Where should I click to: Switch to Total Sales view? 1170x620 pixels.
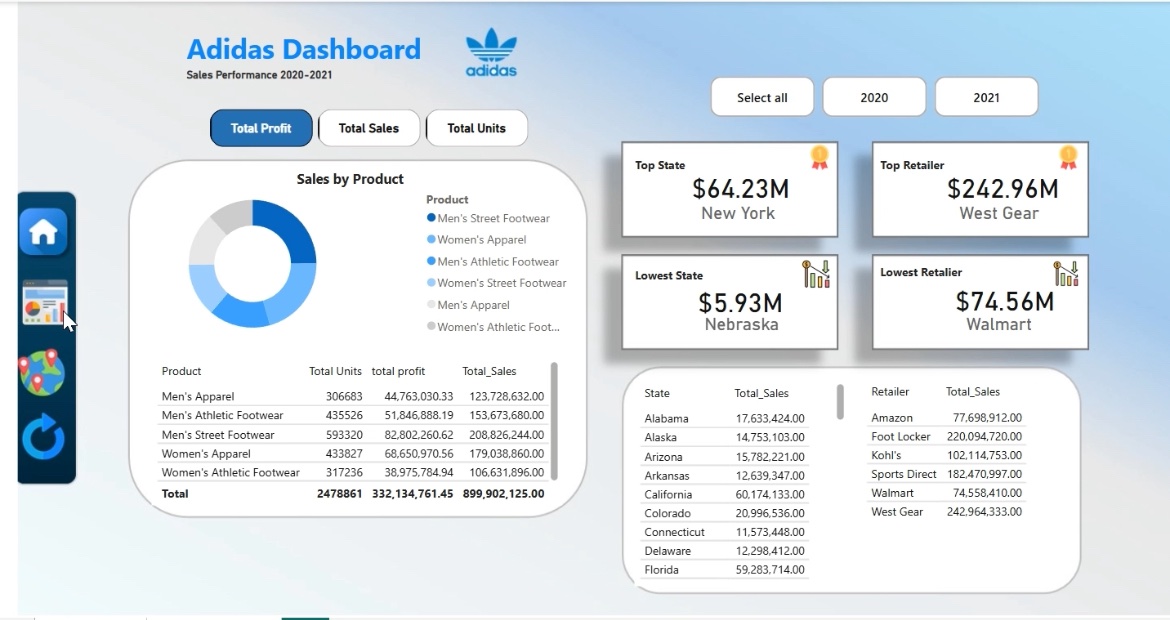point(369,128)
